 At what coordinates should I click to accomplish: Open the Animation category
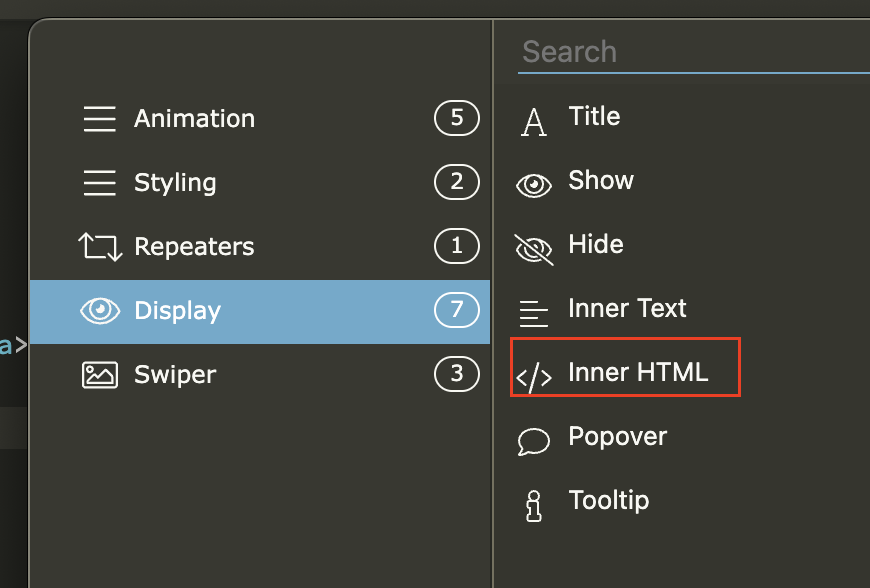194,119
